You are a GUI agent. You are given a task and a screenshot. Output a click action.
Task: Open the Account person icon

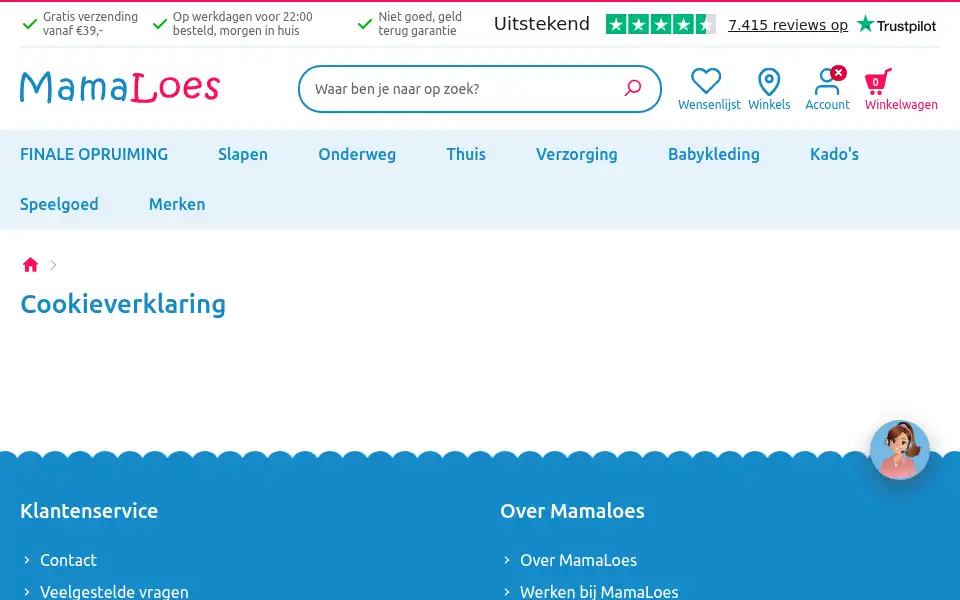(x=827, y=81)
